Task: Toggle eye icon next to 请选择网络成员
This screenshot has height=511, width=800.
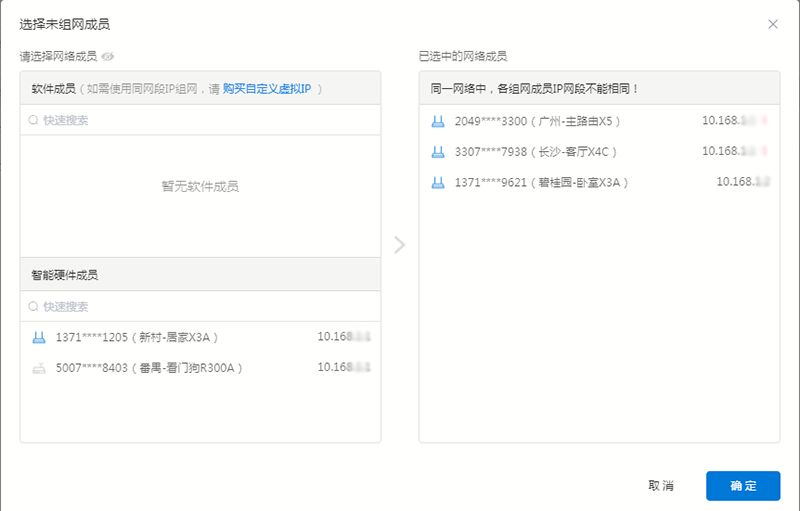Action: click(x=108, y=56)
